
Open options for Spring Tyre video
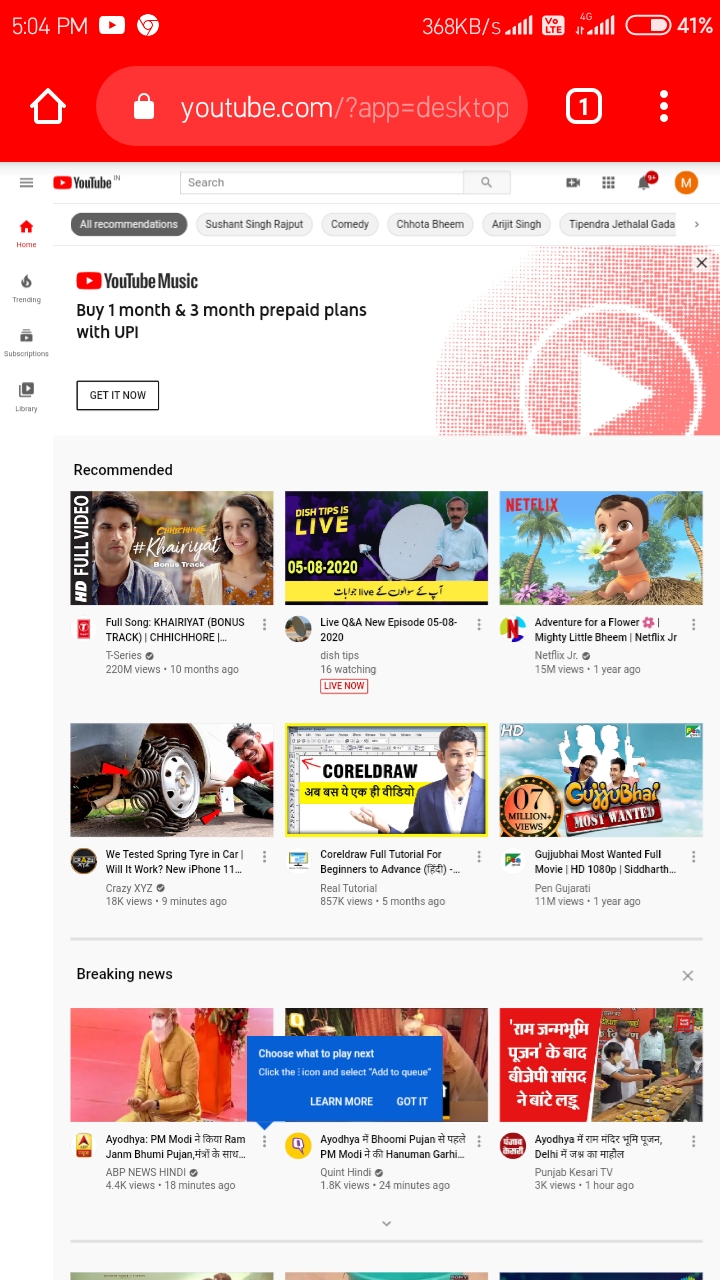point(264,857)
